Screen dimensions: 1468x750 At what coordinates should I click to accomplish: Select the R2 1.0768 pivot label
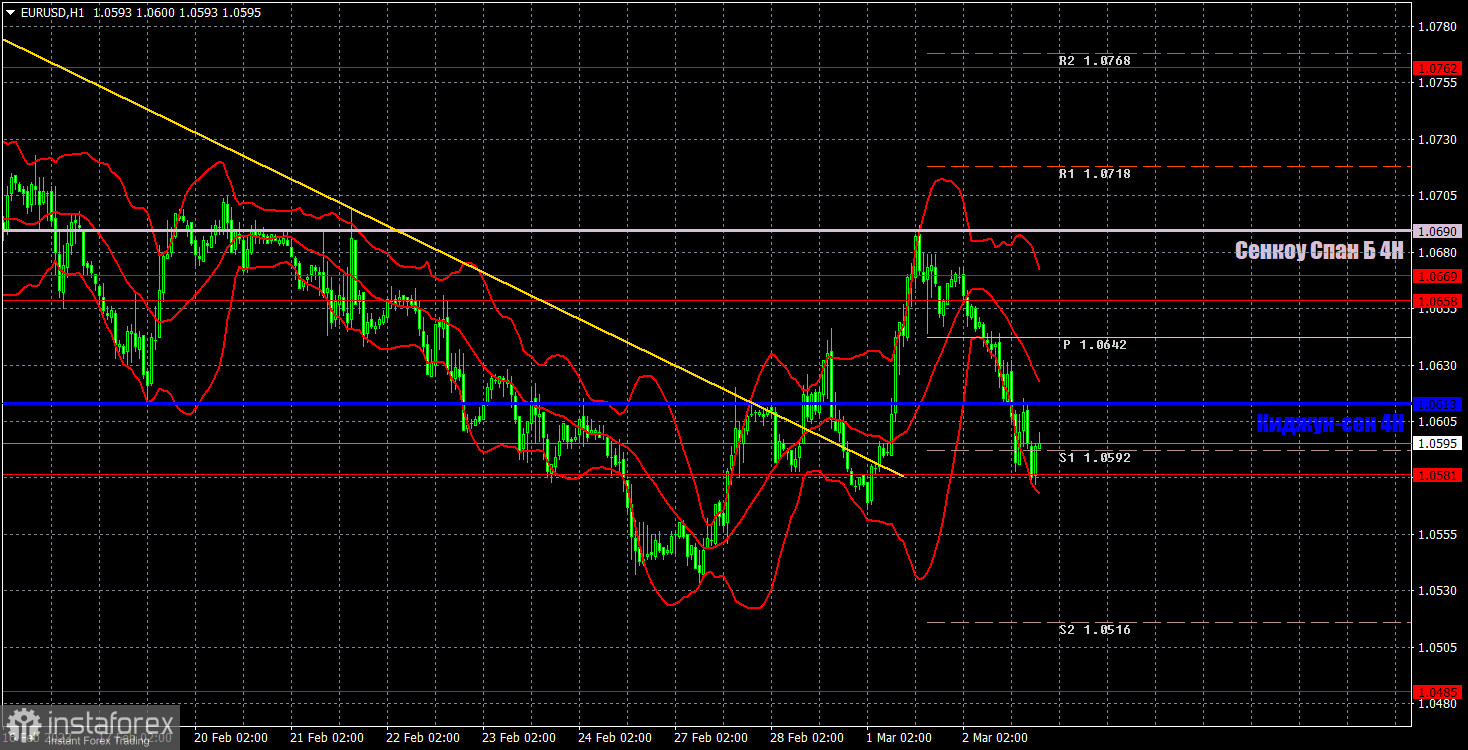pyautogui.click(x=1096, y=61)
